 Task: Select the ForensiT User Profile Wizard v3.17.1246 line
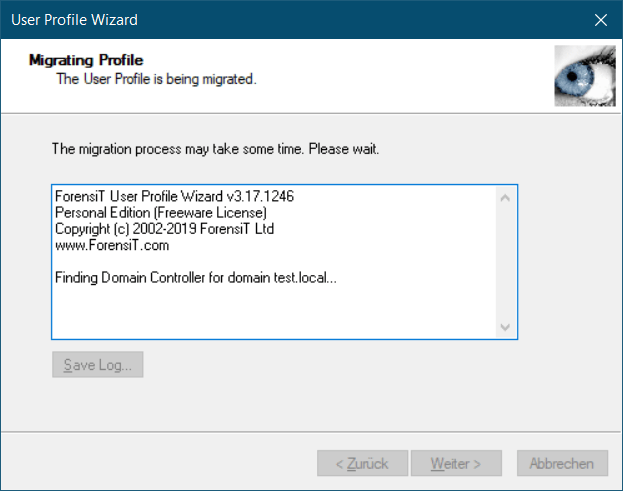click(174, 196)
